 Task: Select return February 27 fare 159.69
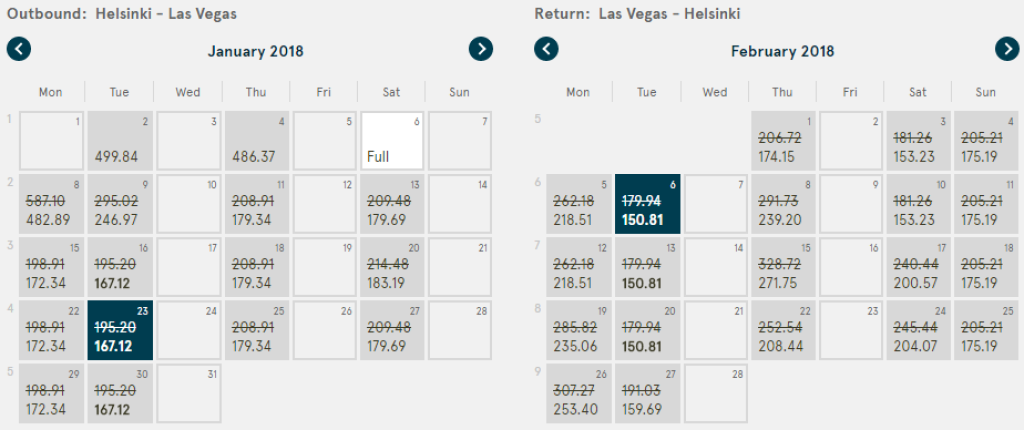click(647, 392)
